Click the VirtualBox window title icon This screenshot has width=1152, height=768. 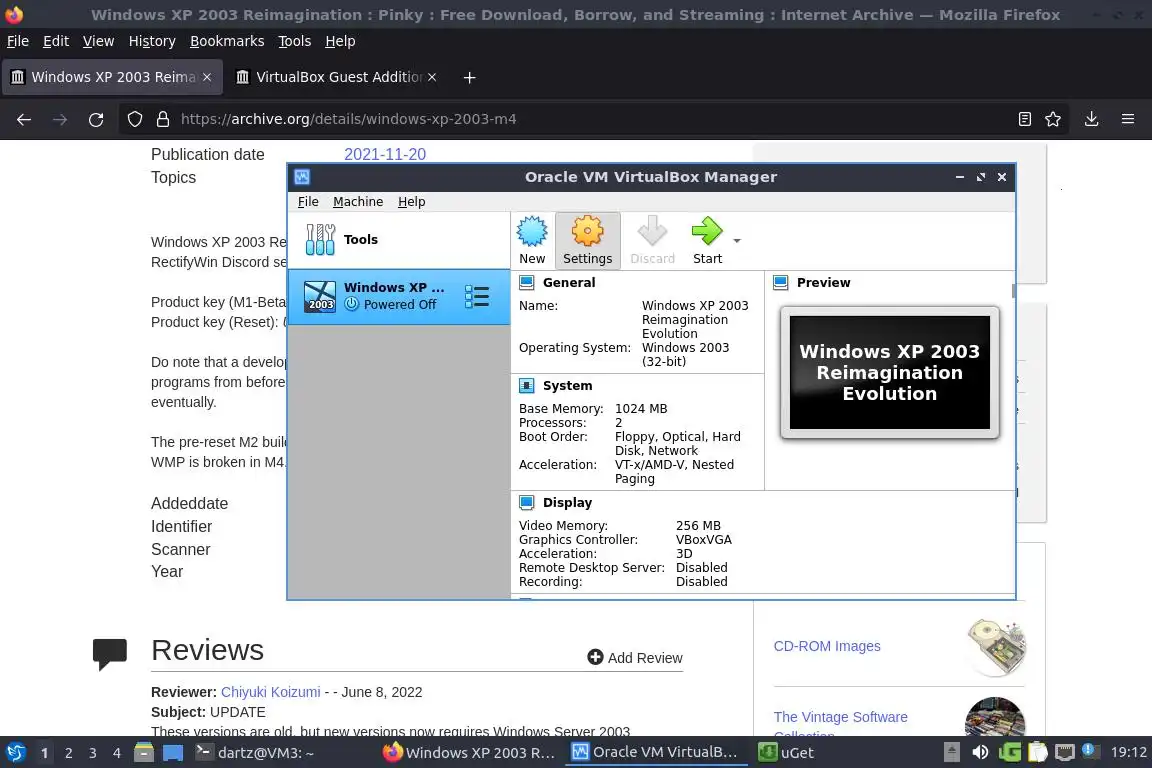click(302, 177)
